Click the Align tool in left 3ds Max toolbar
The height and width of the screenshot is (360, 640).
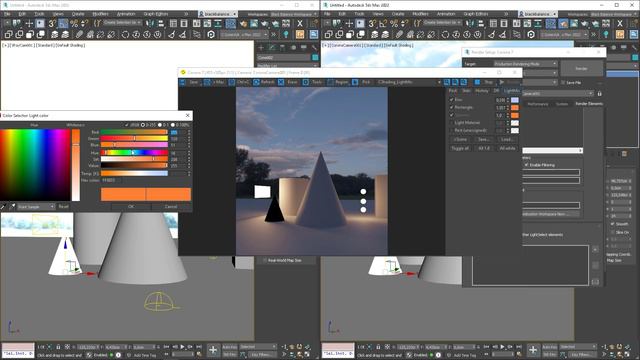point(161,24)
